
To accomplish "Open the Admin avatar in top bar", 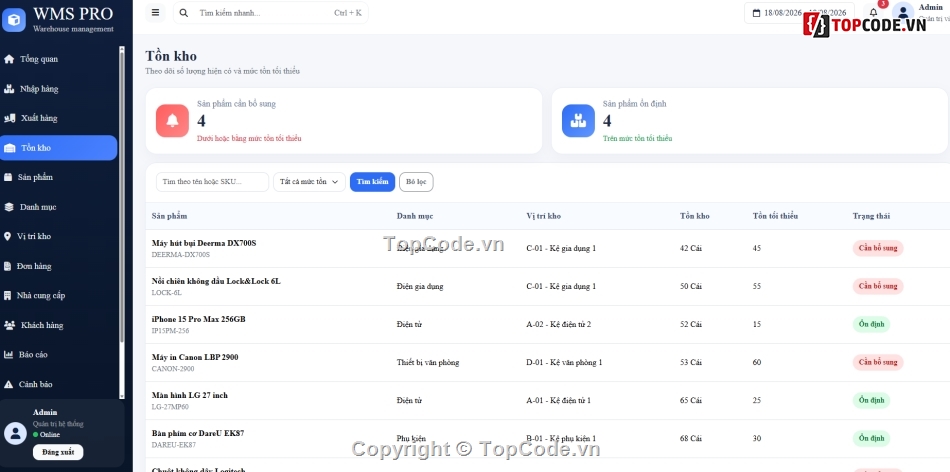I will (903, 13).
